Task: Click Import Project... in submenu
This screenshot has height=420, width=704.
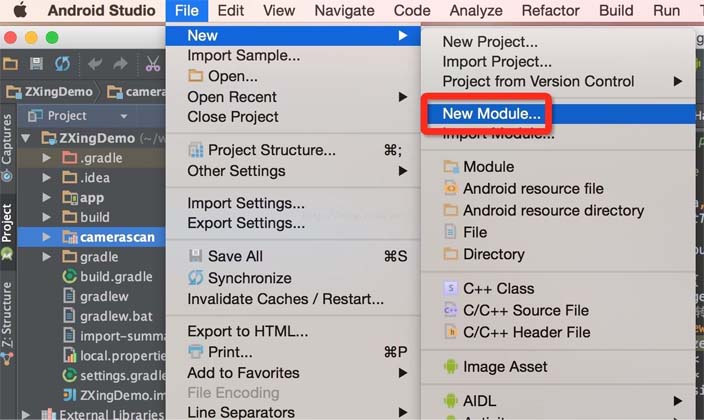Action: pyautogui.click(x=497, y=62)
